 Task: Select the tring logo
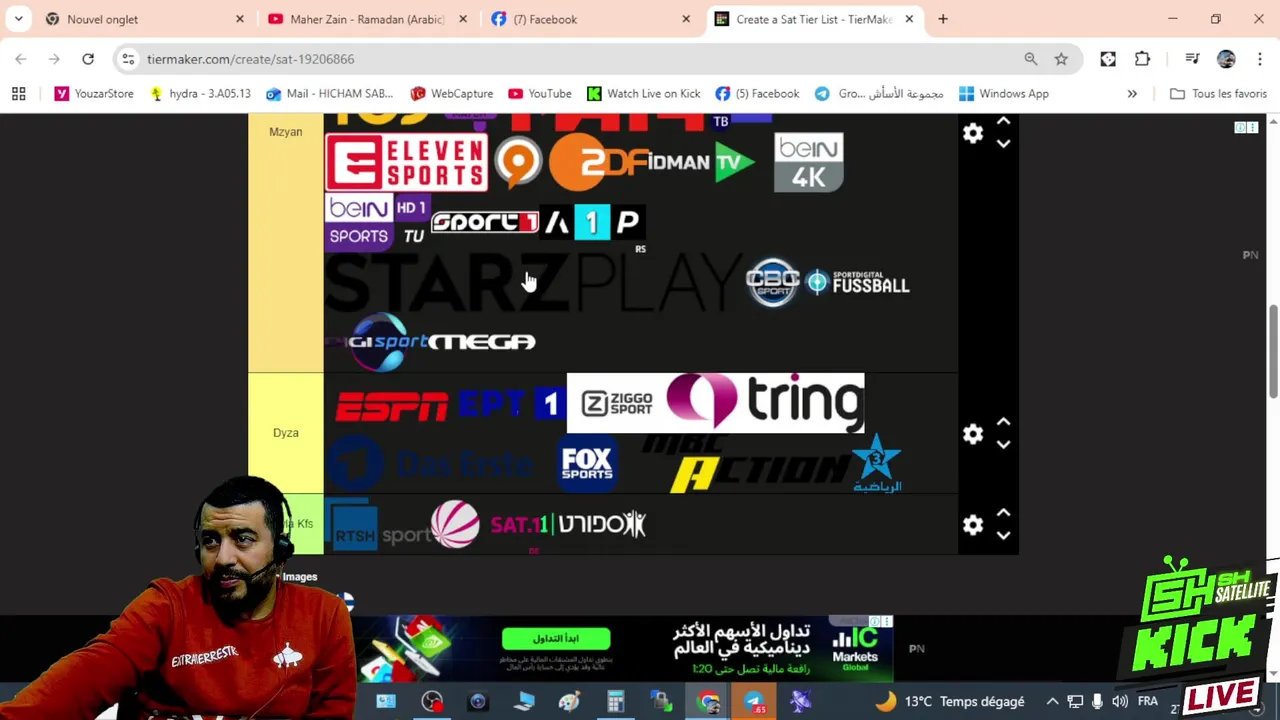765,401
